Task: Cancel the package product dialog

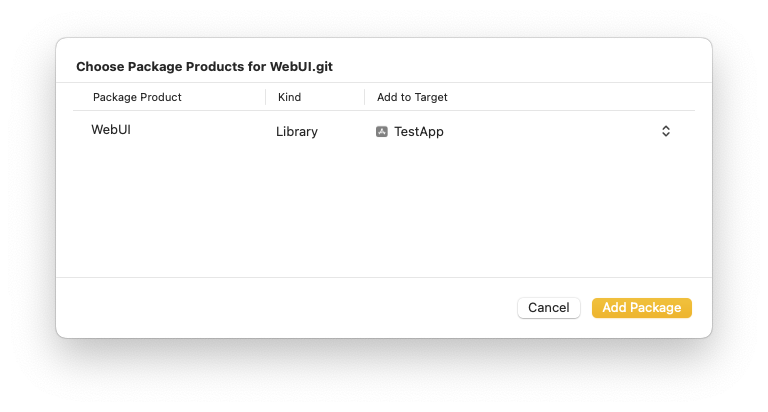Action: [x=548, y=308]
